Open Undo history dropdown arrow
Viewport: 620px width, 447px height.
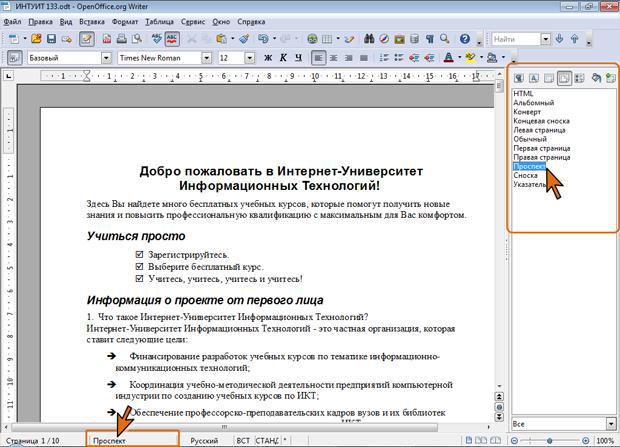click(x=274, y=39)
